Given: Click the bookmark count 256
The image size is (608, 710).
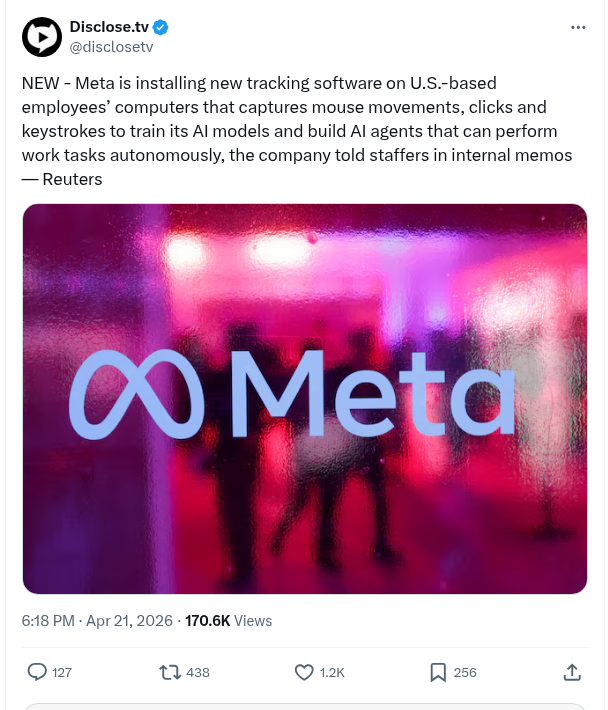Looking at the screenshot, I should pos(465,673).
